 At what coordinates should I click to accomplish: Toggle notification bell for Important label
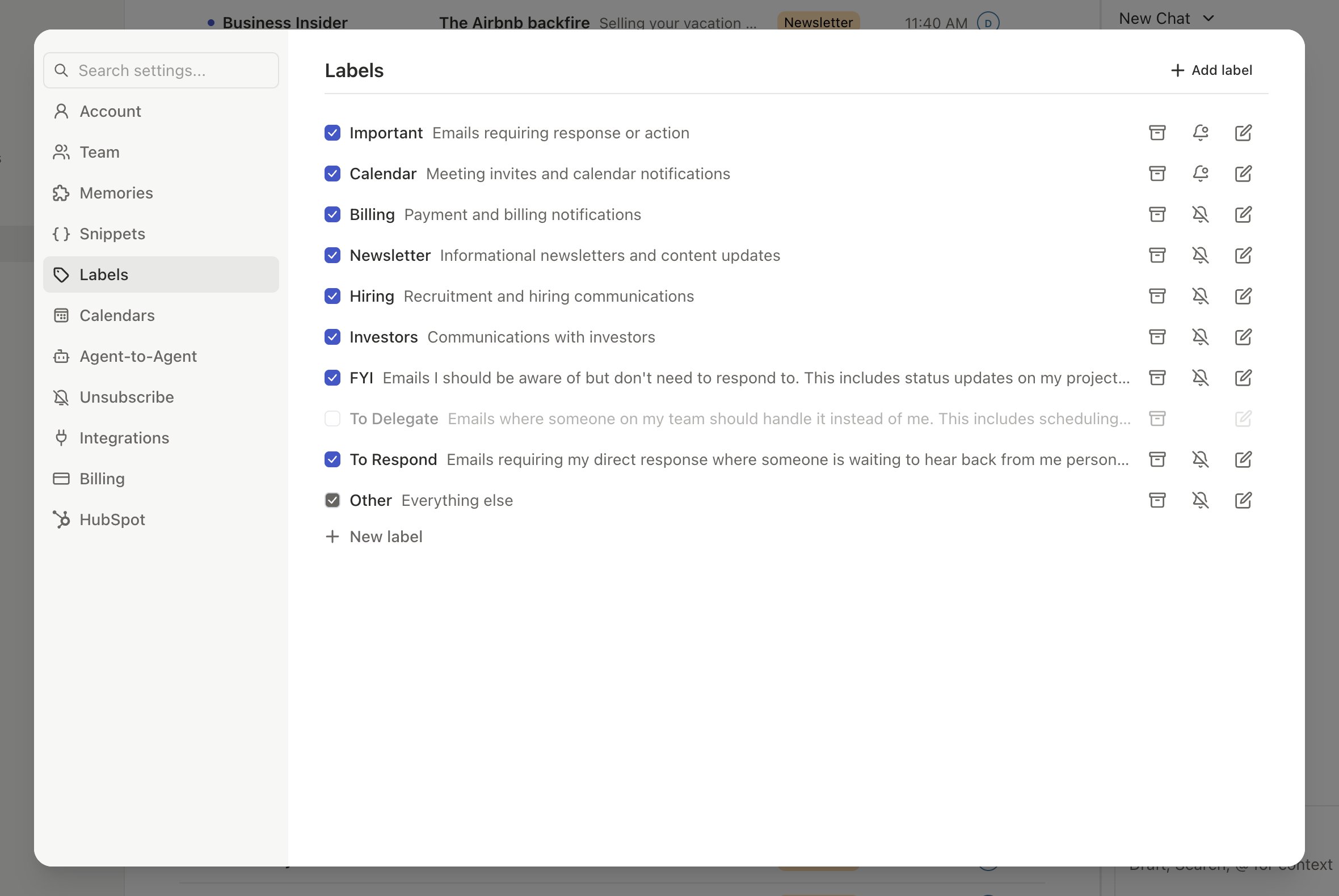[1200, 133]
